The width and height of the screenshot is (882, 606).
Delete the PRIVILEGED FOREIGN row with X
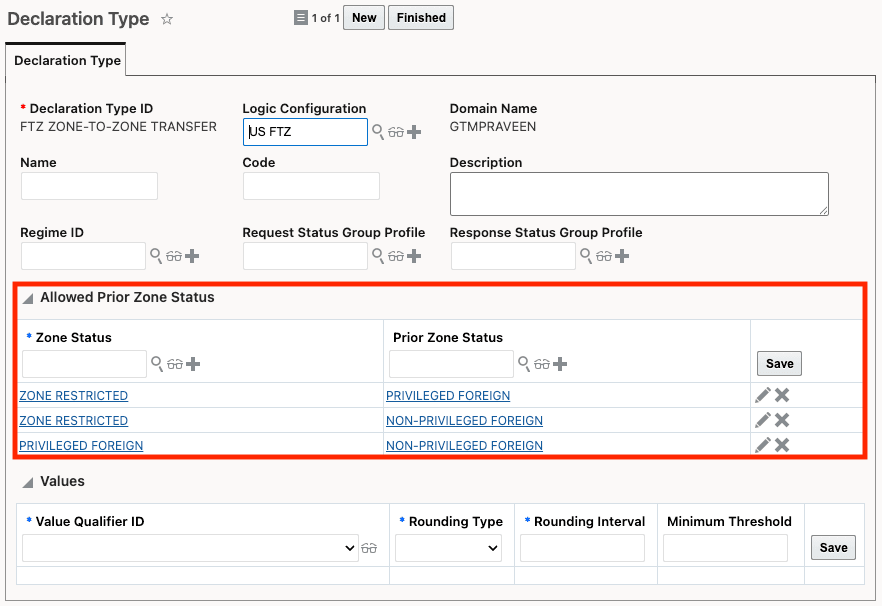point(781,445)
